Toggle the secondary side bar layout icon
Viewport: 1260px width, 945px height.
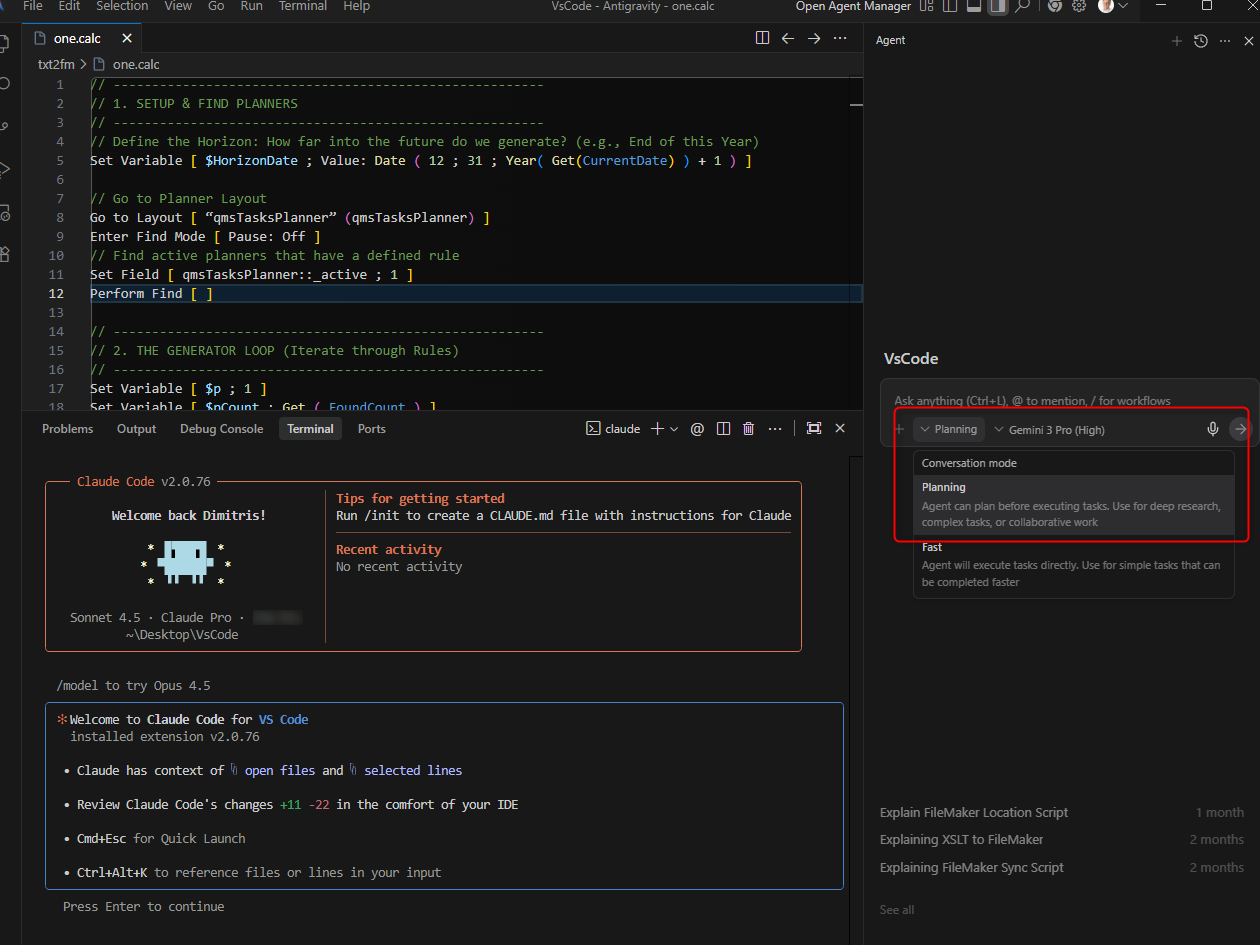[x=997, y=6]
